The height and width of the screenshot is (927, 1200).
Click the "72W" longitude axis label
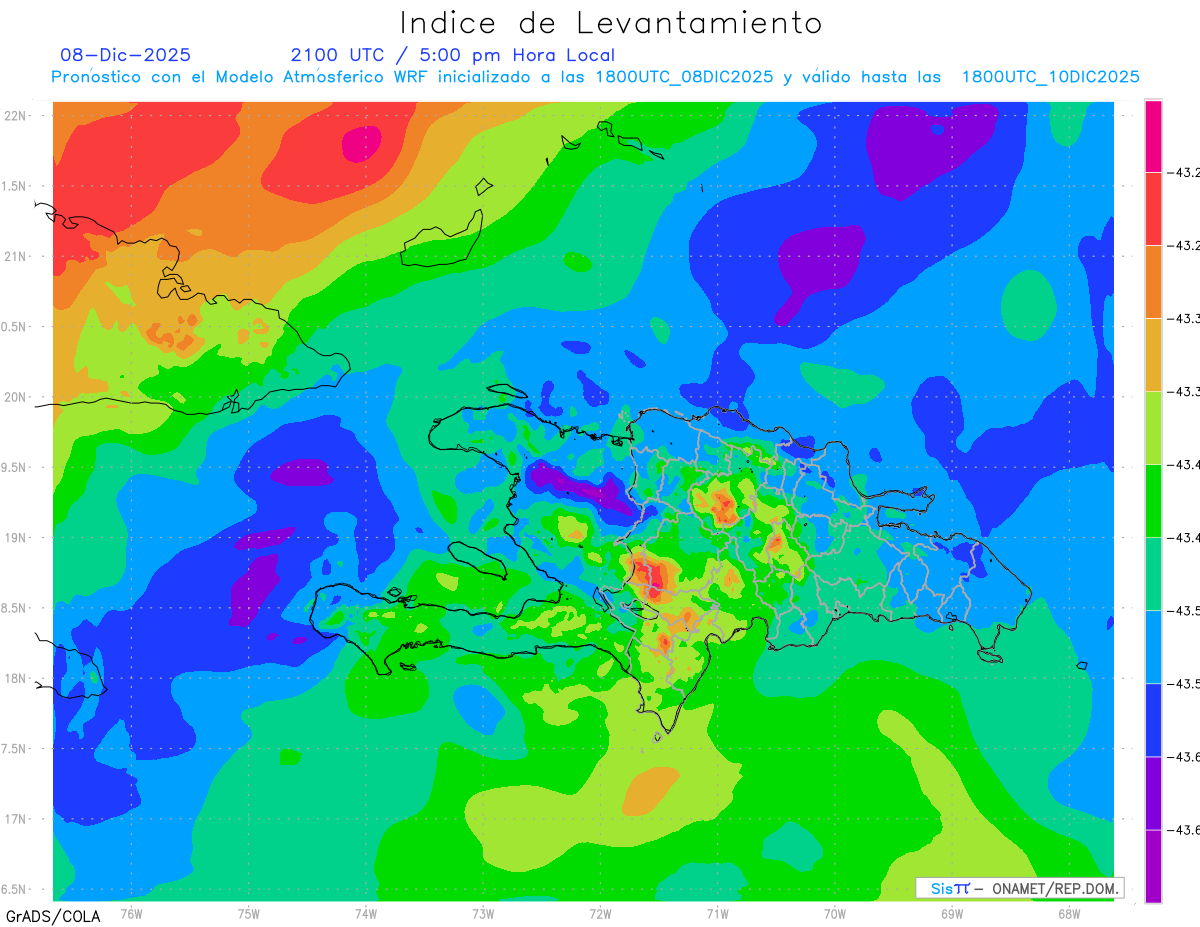point(600,914)
